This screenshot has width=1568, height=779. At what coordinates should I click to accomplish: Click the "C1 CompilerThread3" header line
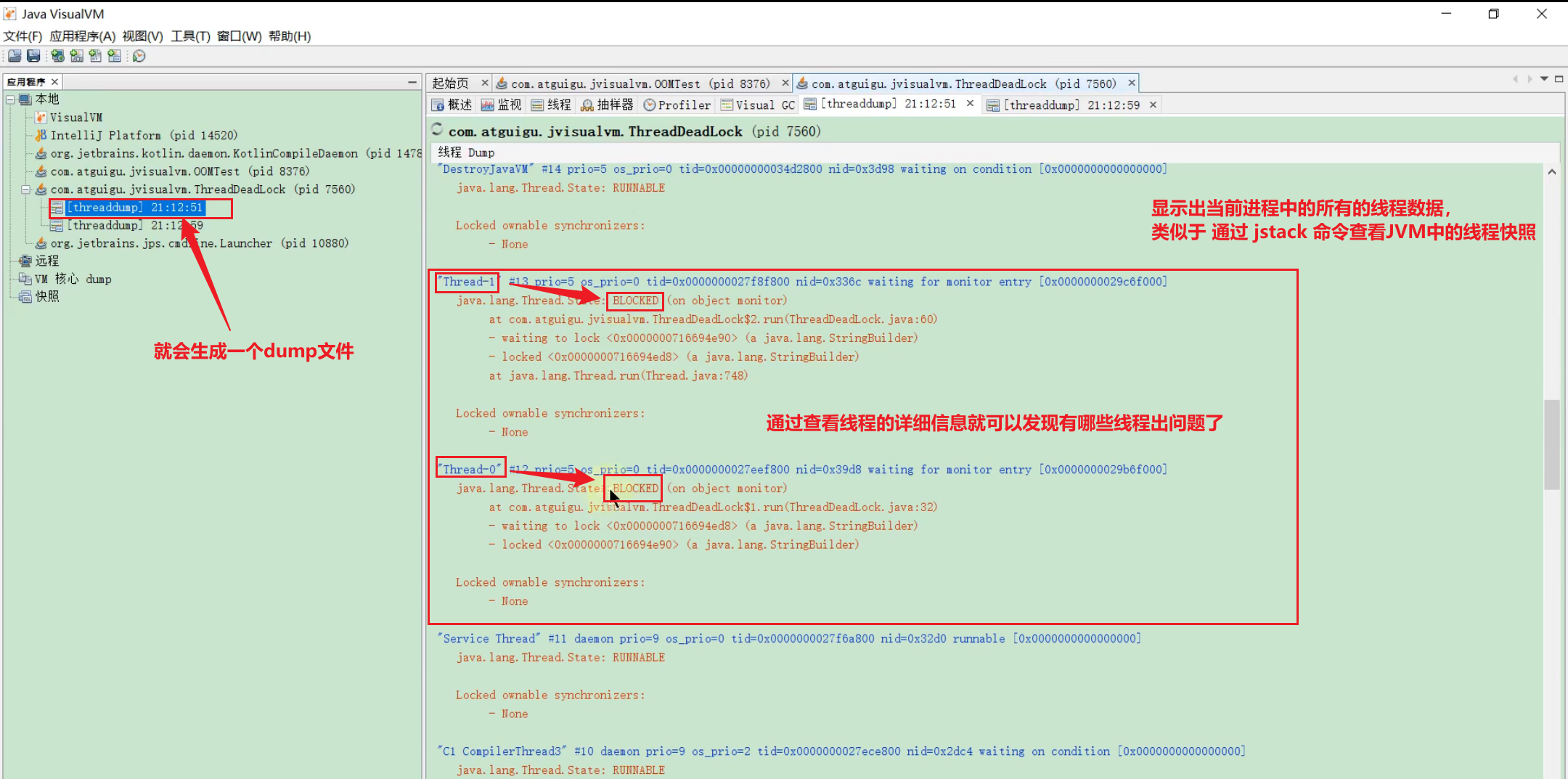(x=841, y=751)
